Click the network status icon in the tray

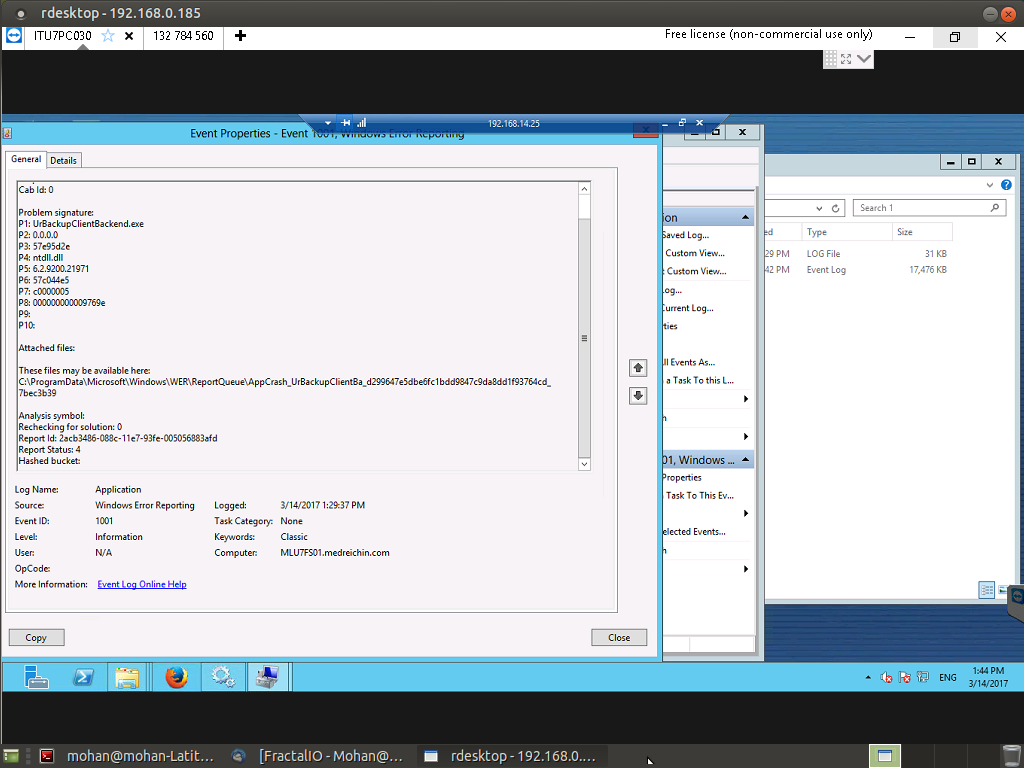921,677
